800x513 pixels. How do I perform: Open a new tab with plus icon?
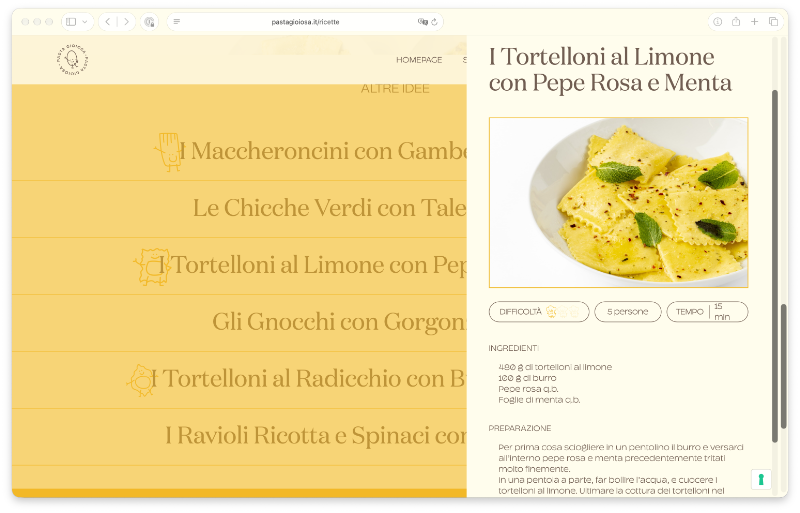pos(755,21)
